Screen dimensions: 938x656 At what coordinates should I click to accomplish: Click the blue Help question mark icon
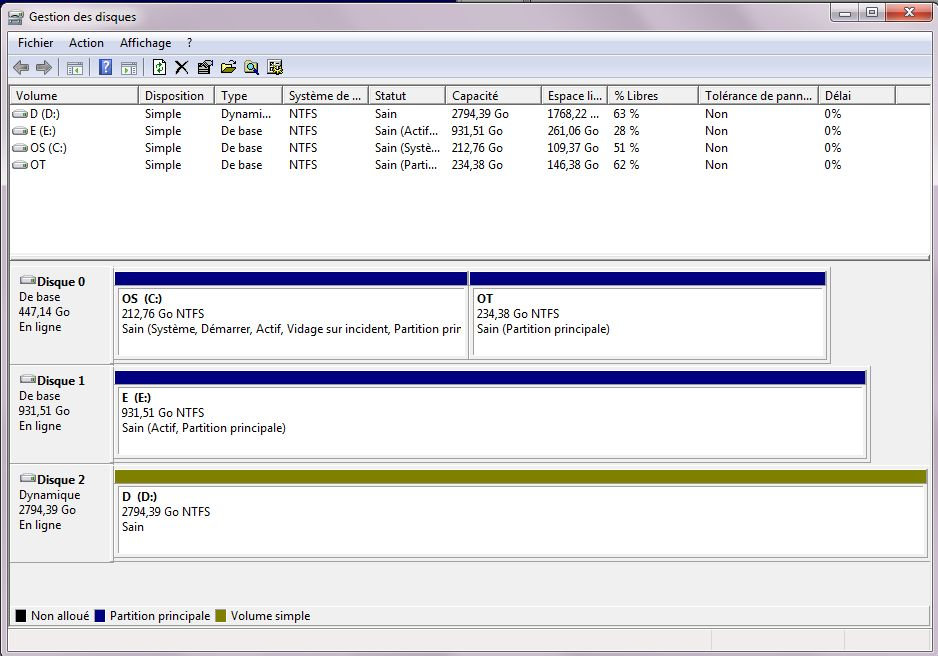[105, 68]
